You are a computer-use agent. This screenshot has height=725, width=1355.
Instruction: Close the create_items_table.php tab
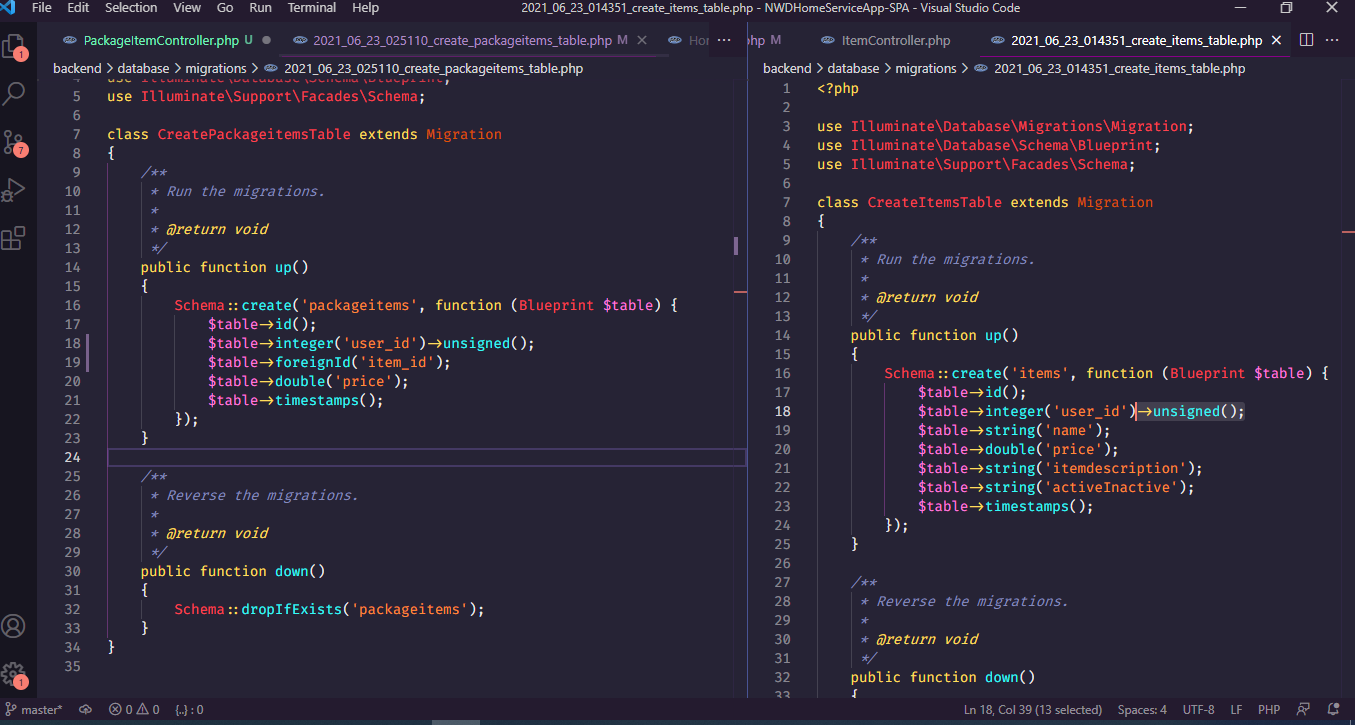[1277, 41]
